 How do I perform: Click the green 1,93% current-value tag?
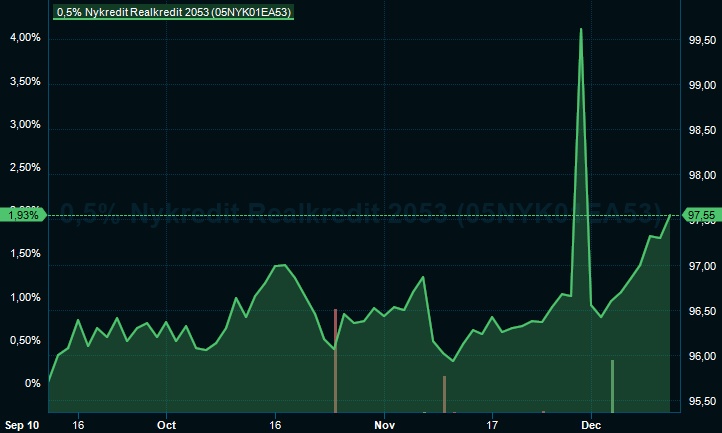[x=22, y=215]
